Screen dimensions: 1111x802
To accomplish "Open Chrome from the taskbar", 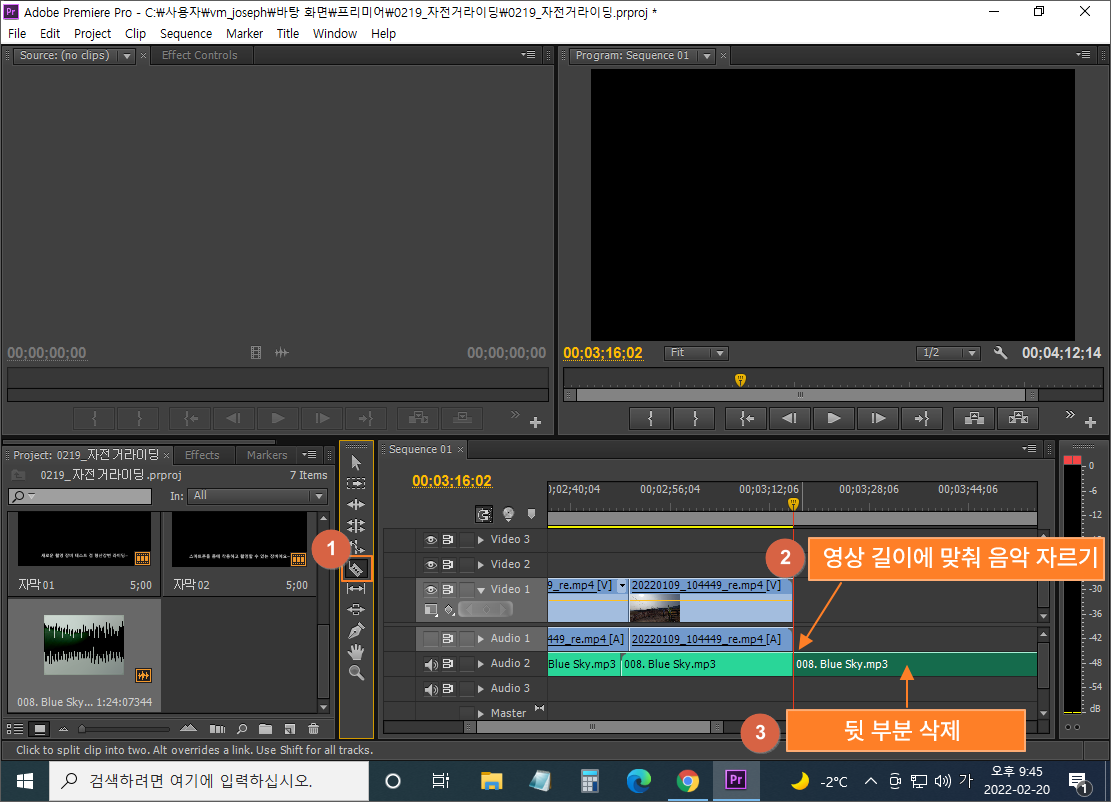I will 687,781.
